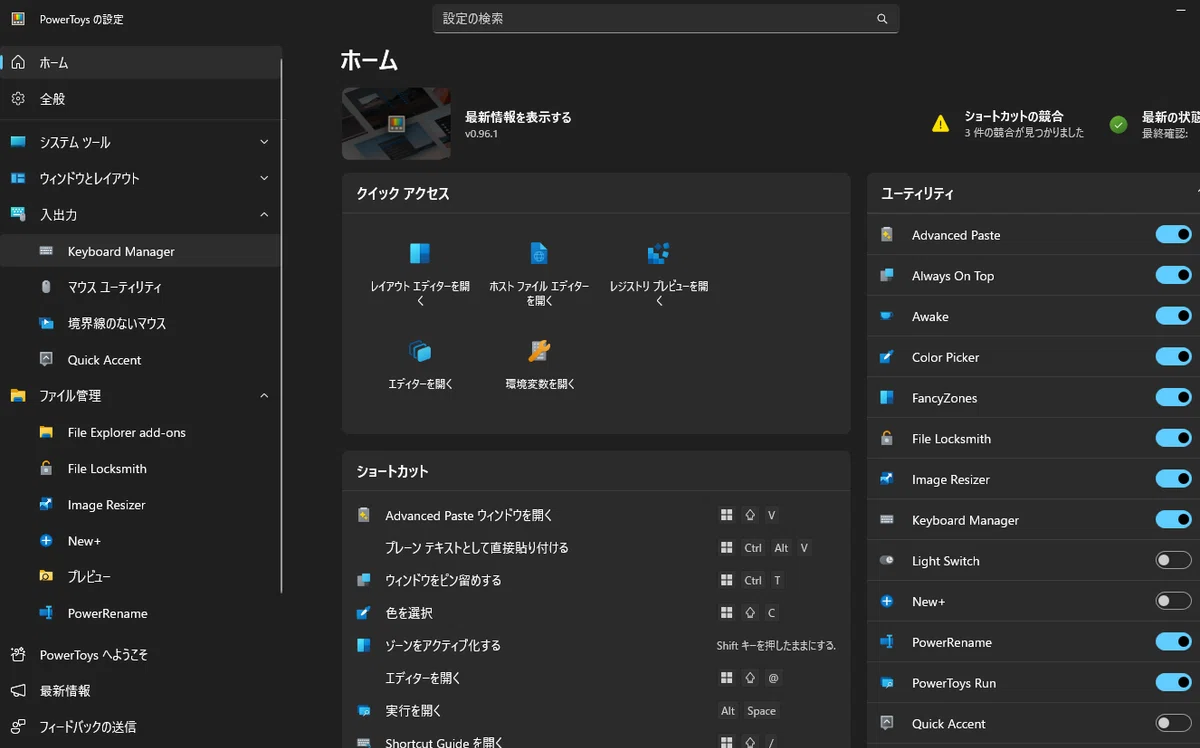This screenshot has width=1200, height=748.
Task: Click the v0.96.1 version text
Action: click(x=481, y=134)
